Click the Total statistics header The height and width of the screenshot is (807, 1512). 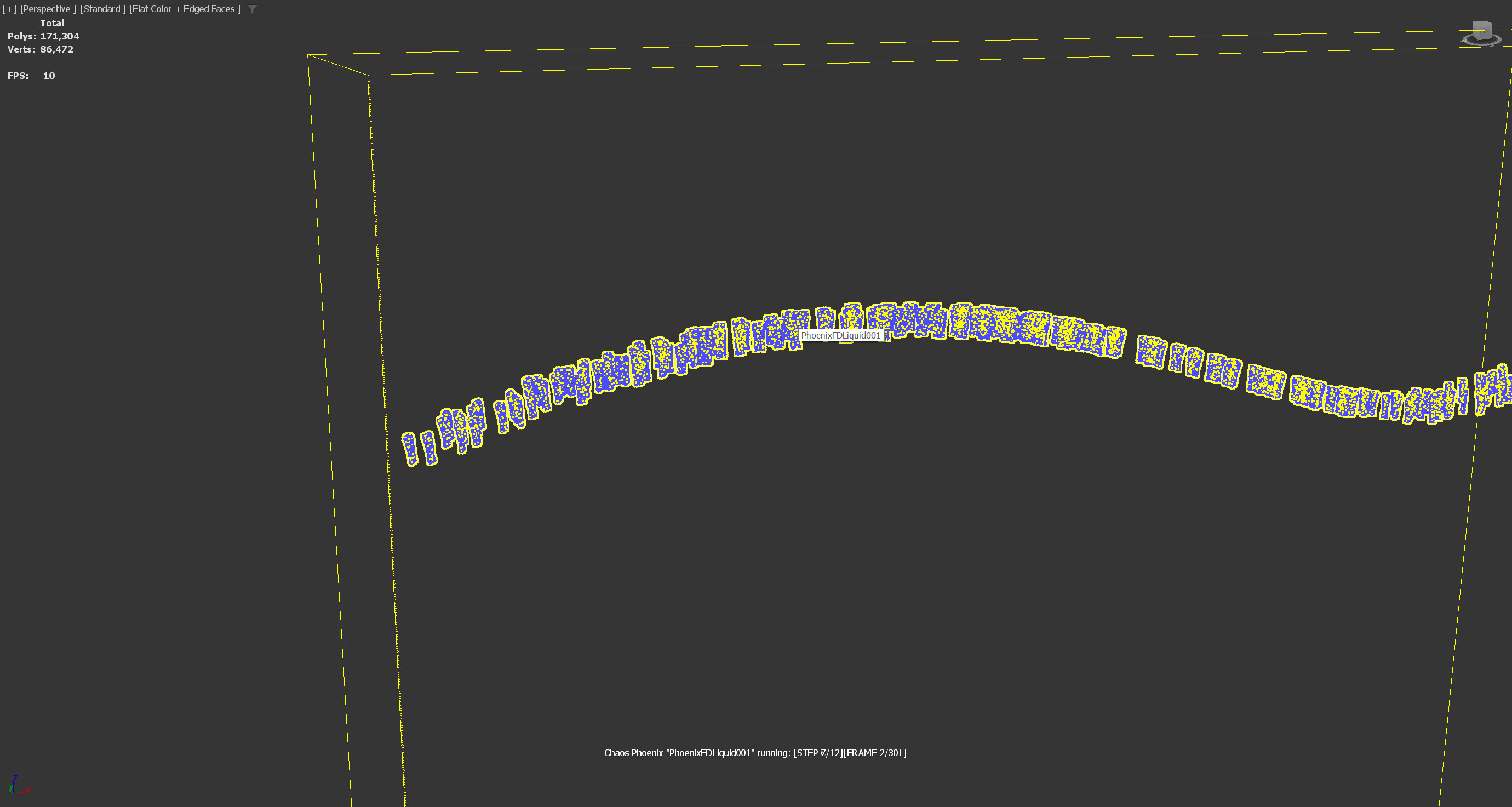51,23
